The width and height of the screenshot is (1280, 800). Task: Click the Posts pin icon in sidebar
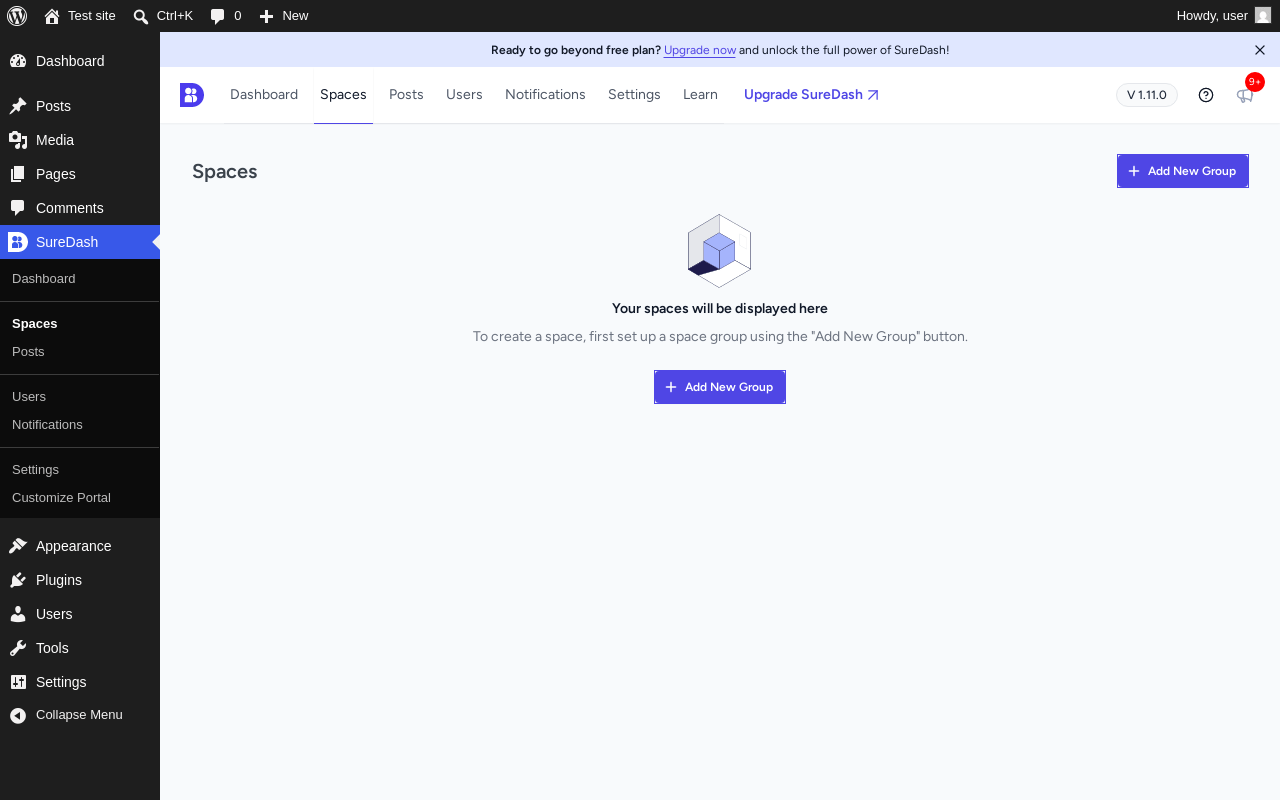pos(18,106)
